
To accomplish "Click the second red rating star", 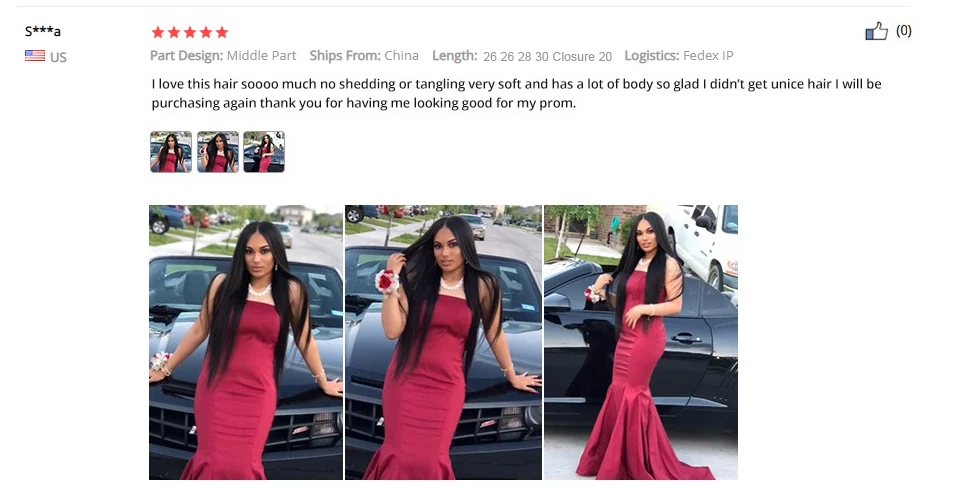I will coord(174,32).
